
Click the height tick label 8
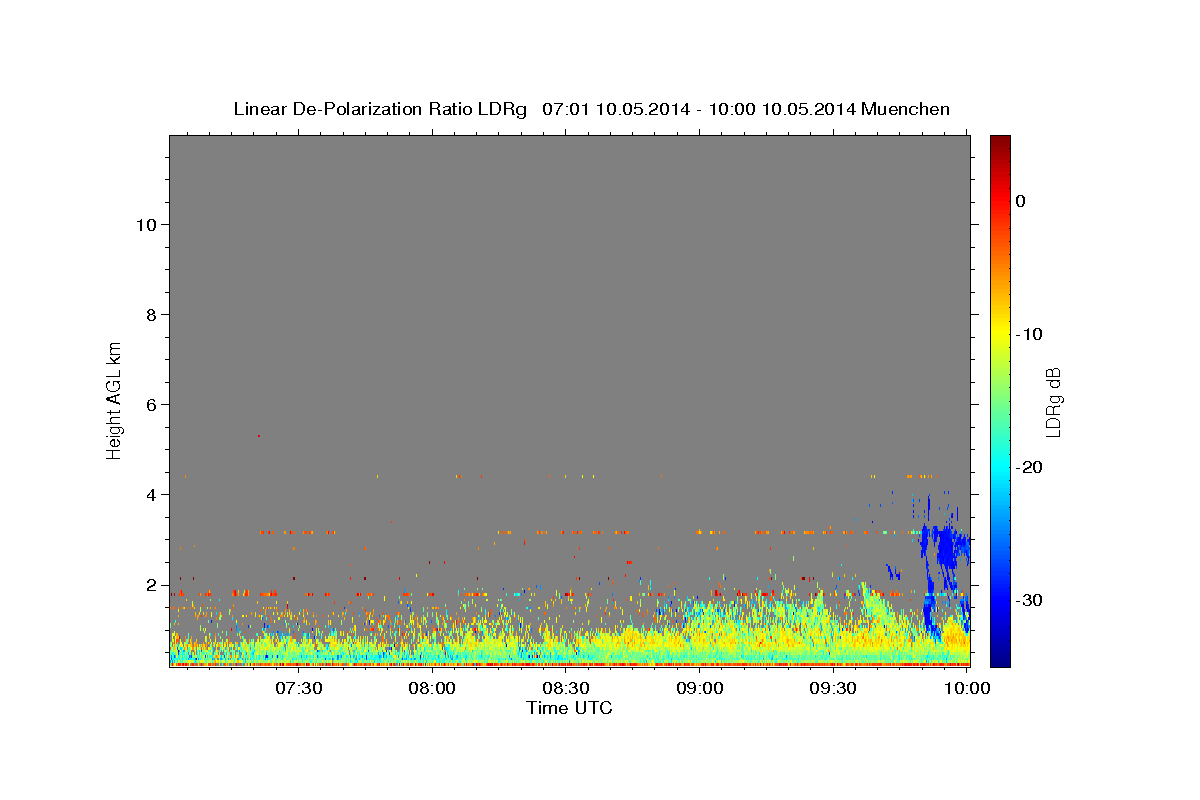[x=150, y=315]
